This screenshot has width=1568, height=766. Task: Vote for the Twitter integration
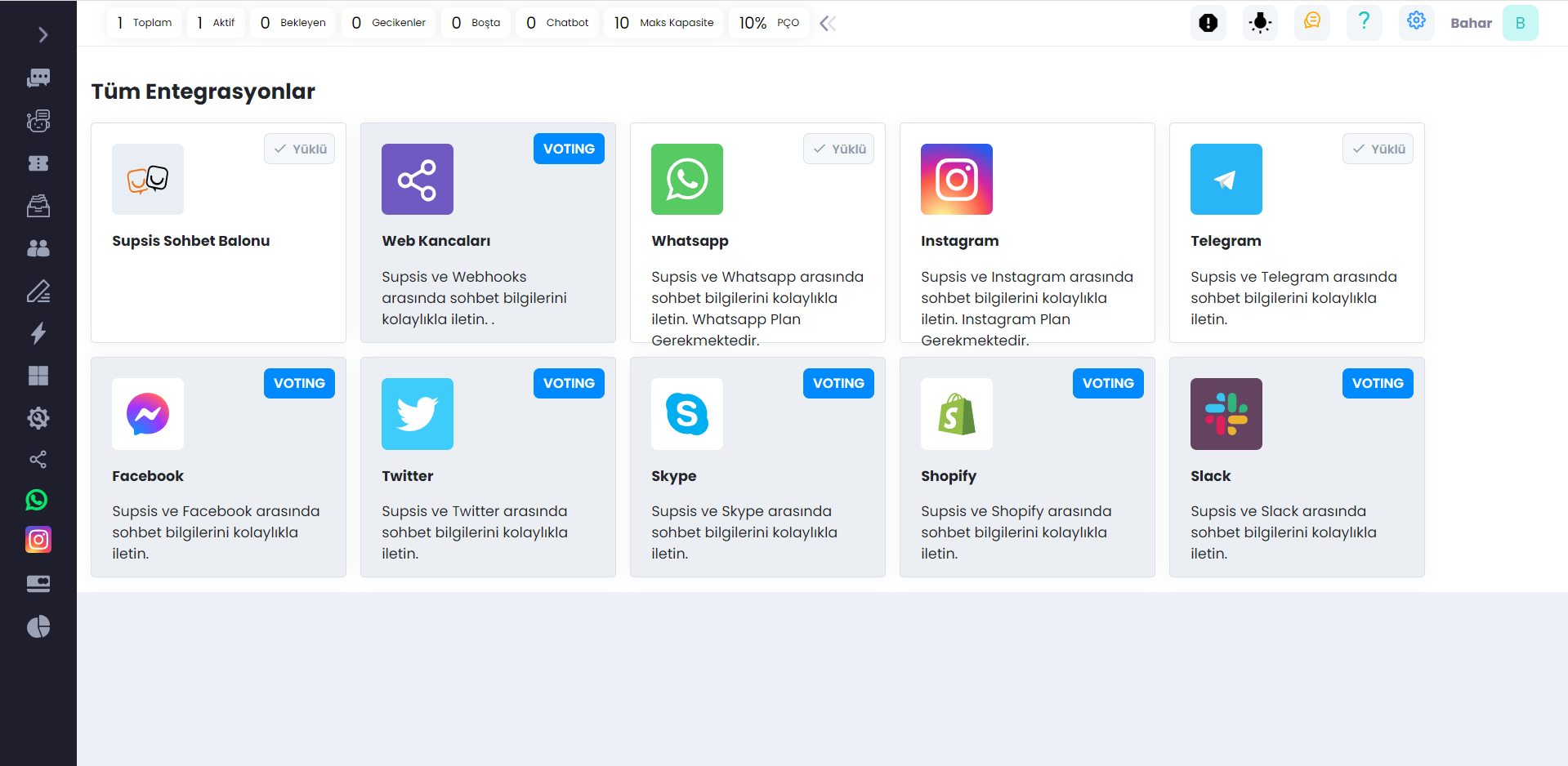tap(569, 383)
